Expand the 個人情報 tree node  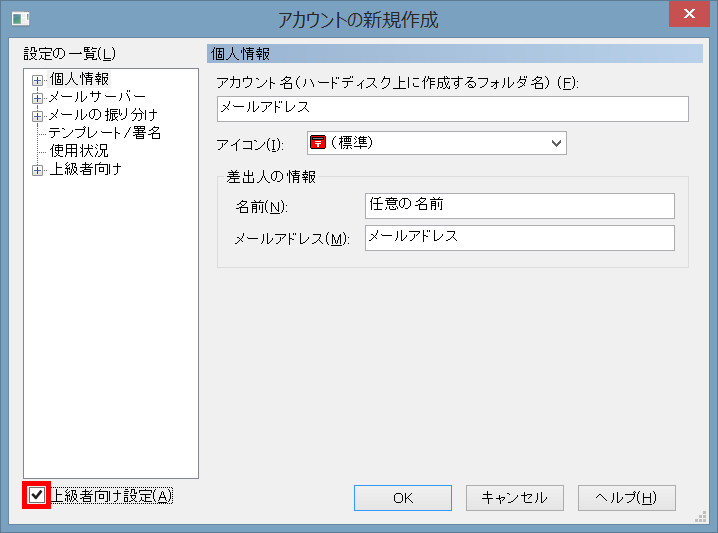(x=38, y=80)
